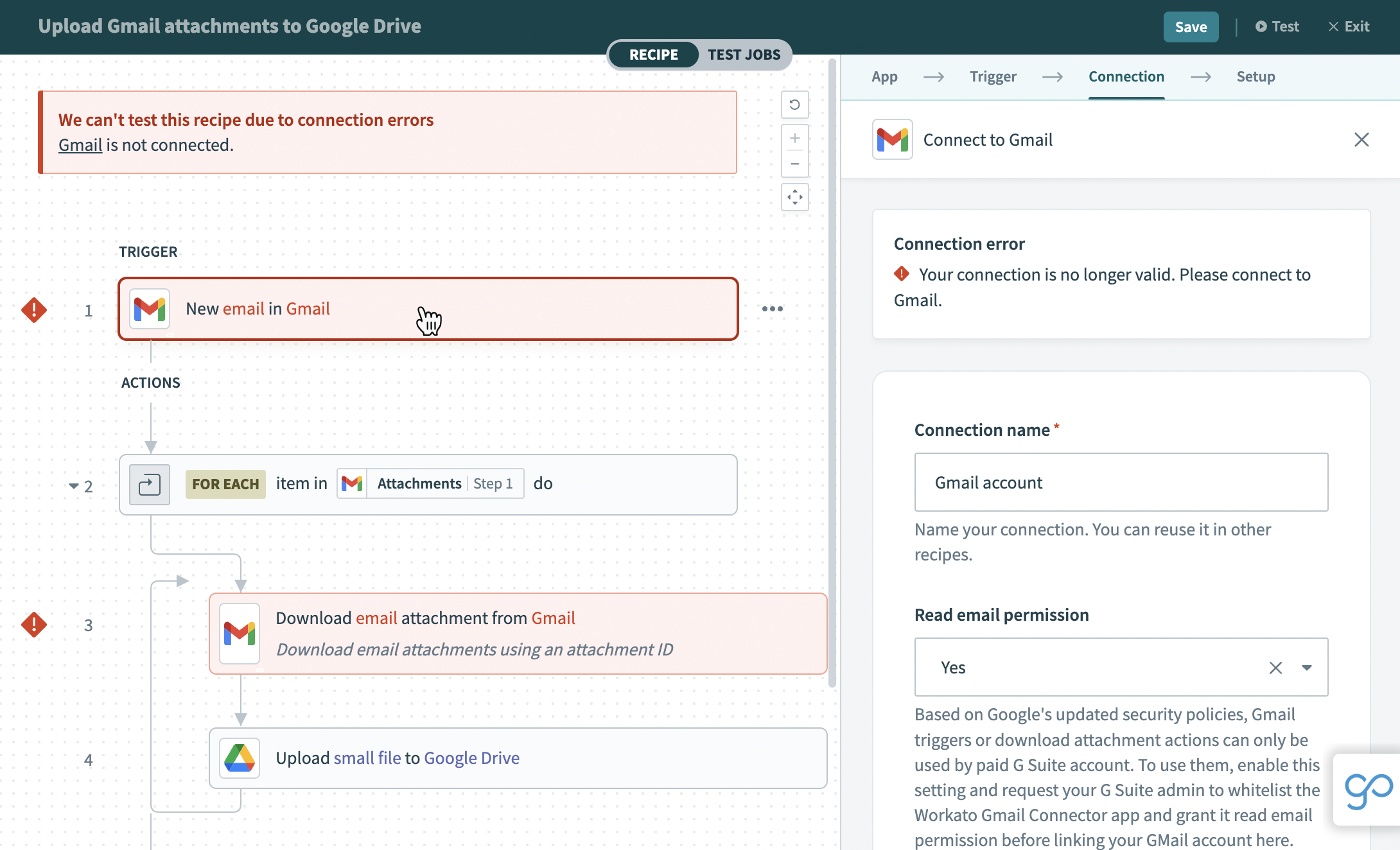Click the Save button

pyautogui.click(x=1191, y=27)
